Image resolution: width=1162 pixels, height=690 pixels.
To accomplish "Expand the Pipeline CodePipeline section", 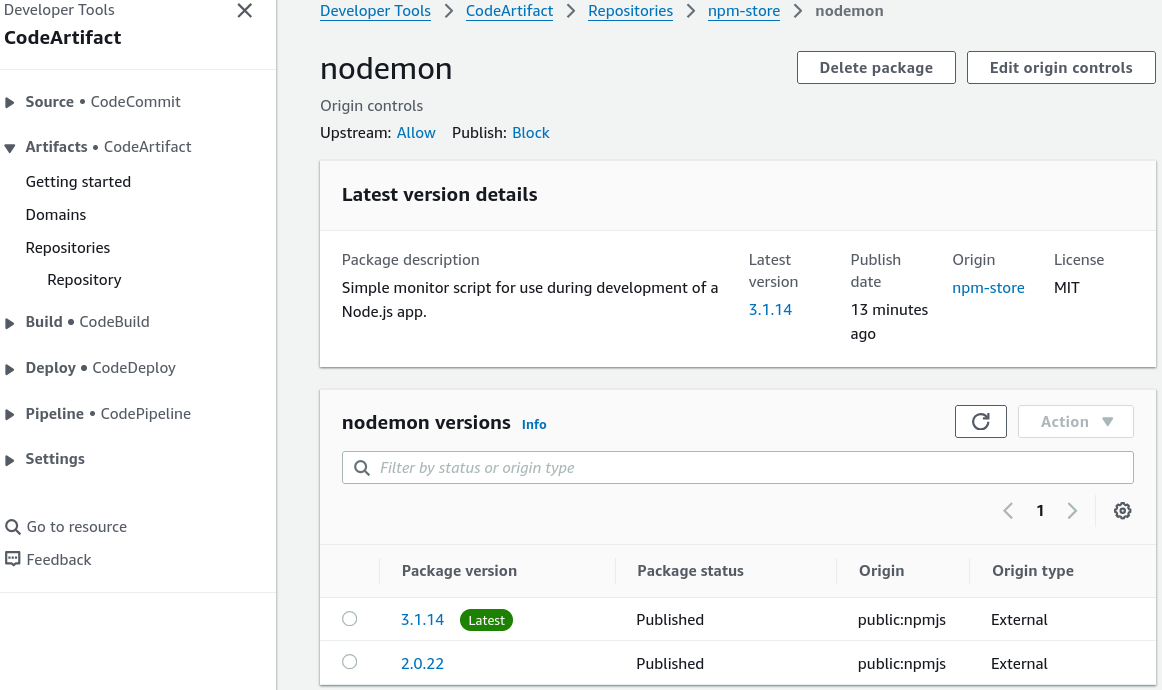I will [10, 415].
